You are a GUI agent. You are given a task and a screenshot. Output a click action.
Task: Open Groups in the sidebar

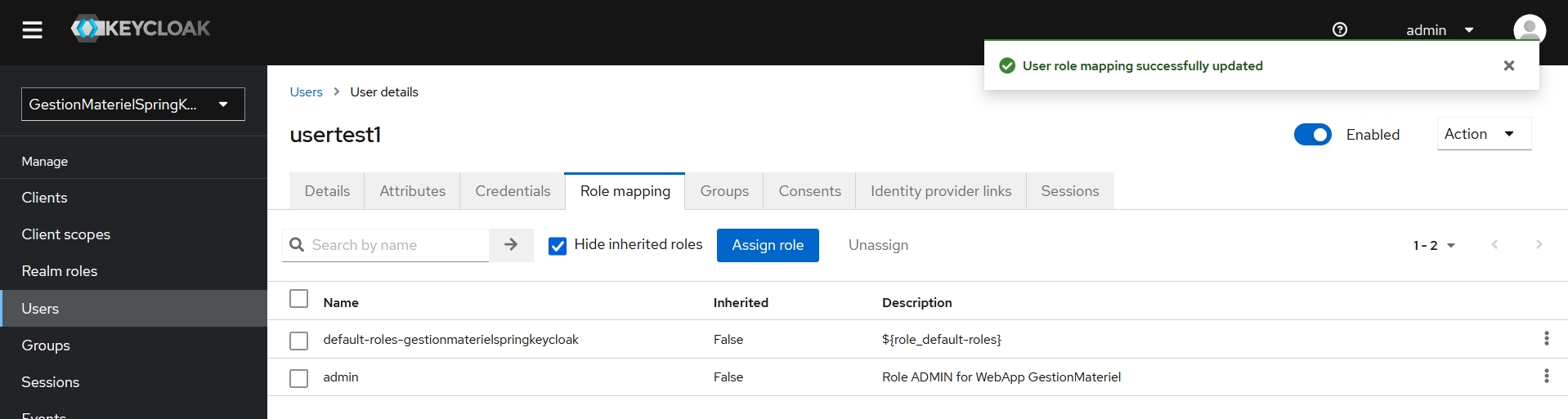(x=133, y=345)
